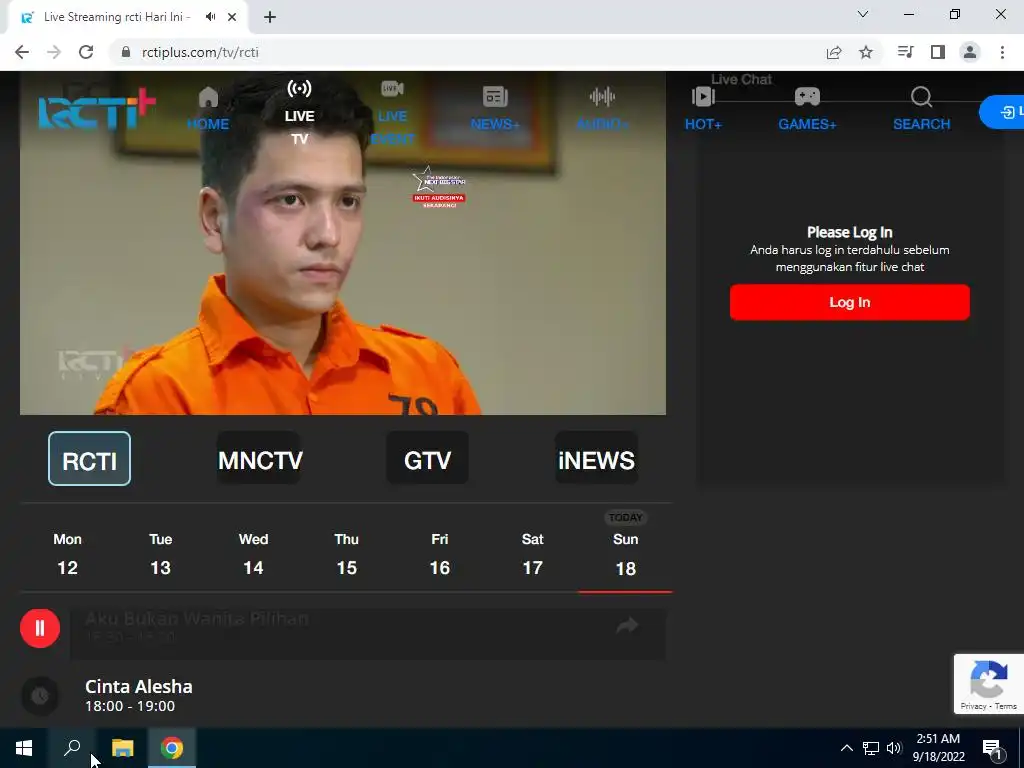
Task: Switch to the MNCTV channel
Action: [x=259, y=458]
